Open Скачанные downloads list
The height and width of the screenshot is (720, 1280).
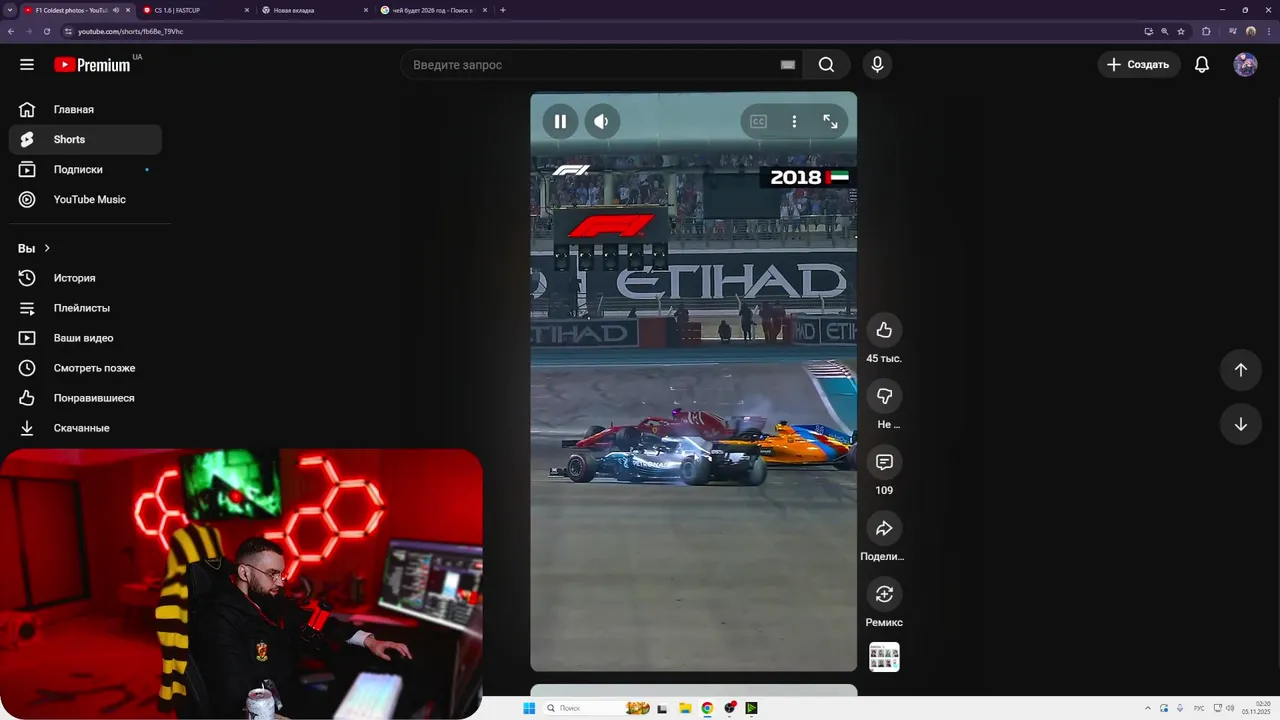85,428
